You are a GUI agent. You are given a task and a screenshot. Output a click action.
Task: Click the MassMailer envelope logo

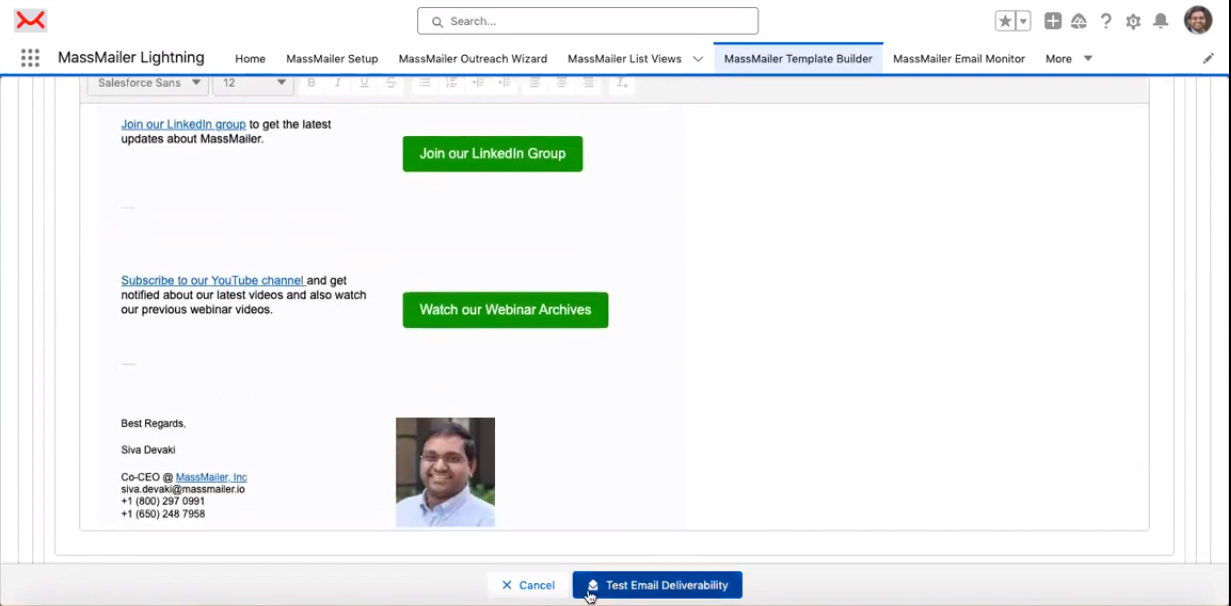[x=31, y=20]
